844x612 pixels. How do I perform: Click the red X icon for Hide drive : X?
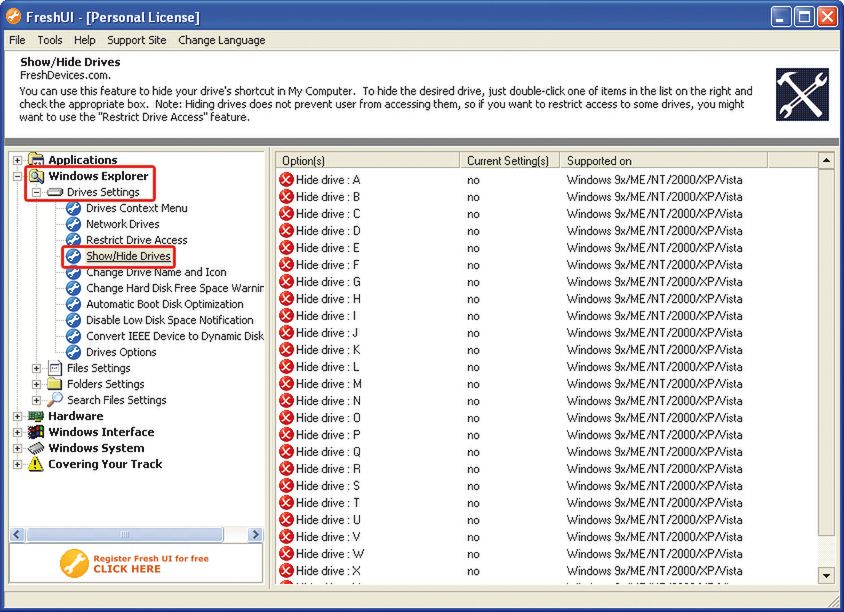click(286, 571)
